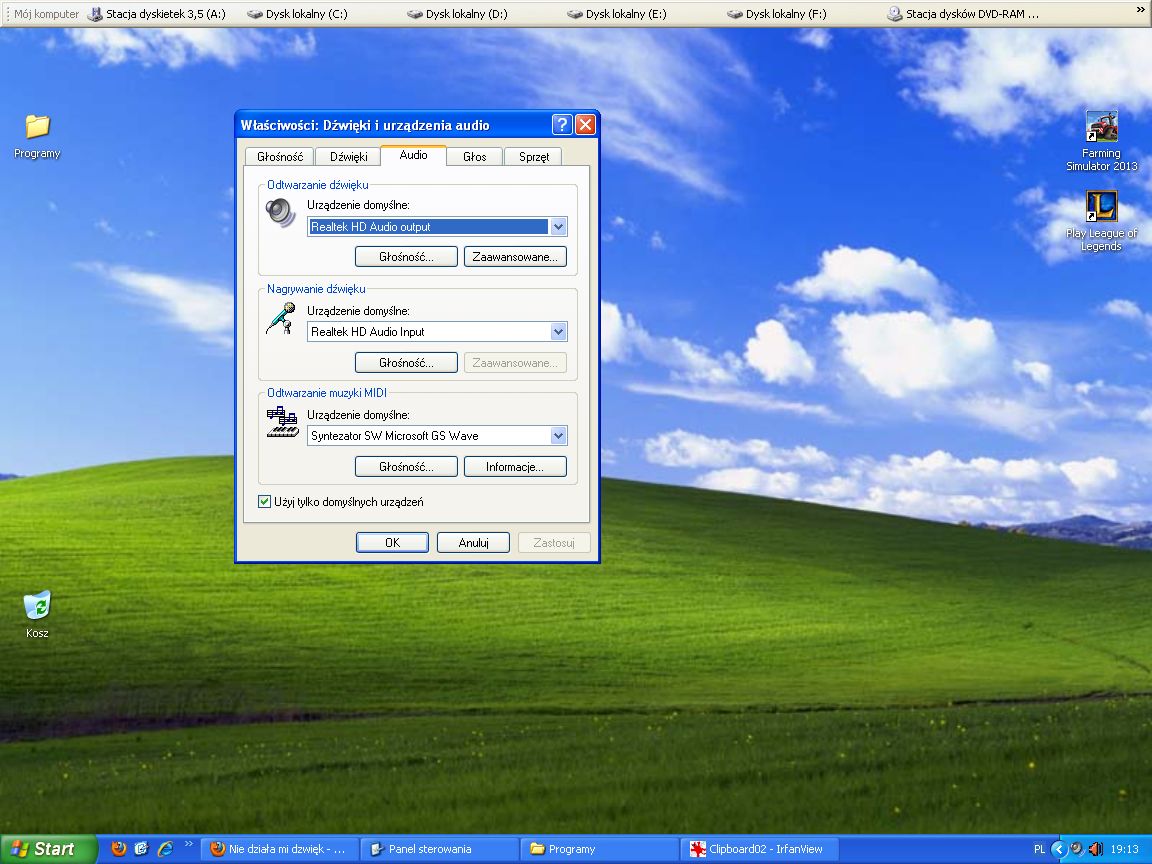Image resolution: width=1152 pixels, height=864 pixels.
Task: Close the audio properties dialog
Action: point(586,124)
